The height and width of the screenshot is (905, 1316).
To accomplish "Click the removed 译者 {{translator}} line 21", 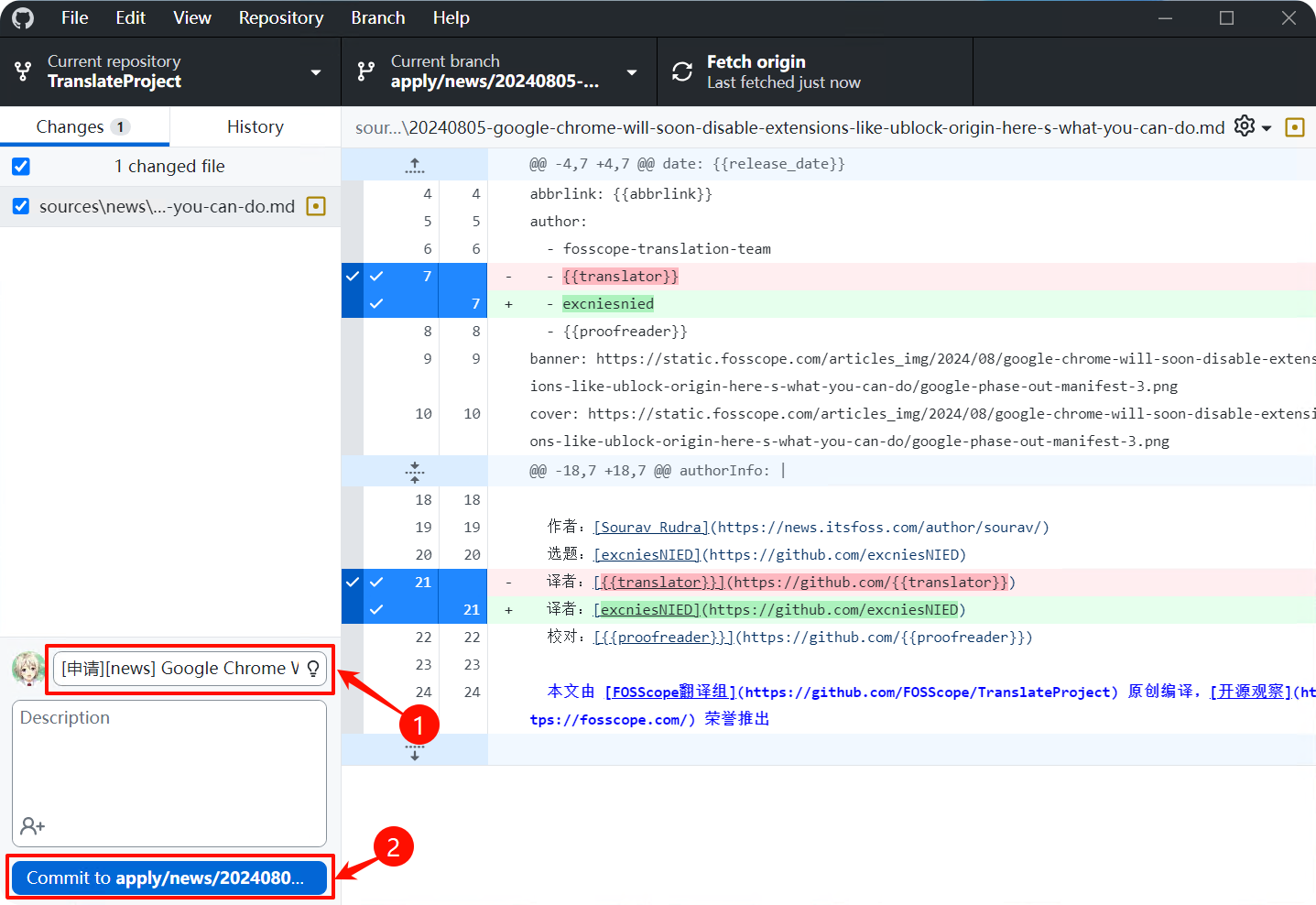I will coord(781,582).
